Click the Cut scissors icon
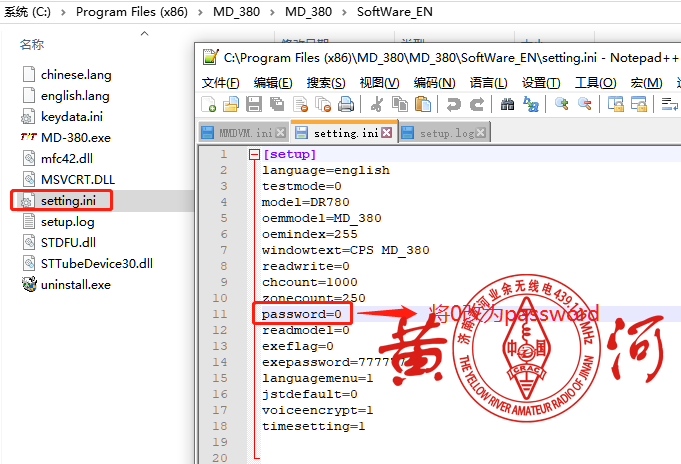The width and height of the screenshot is (681, 464). pyautogui.click(x=377, y=104)
